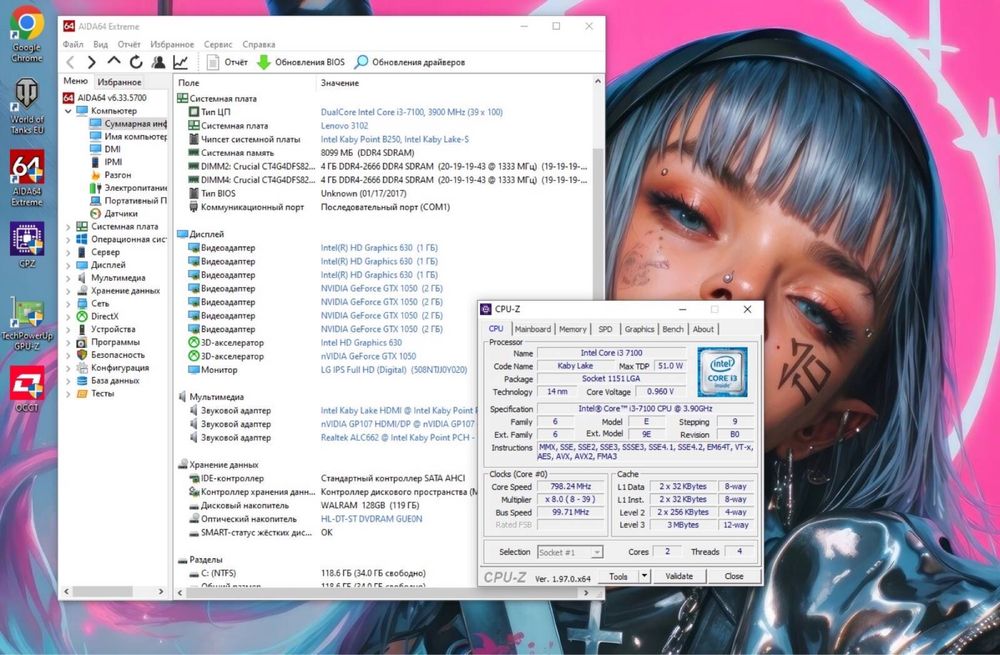Open the Отчёт menu in menu bar

pos(129,44)
